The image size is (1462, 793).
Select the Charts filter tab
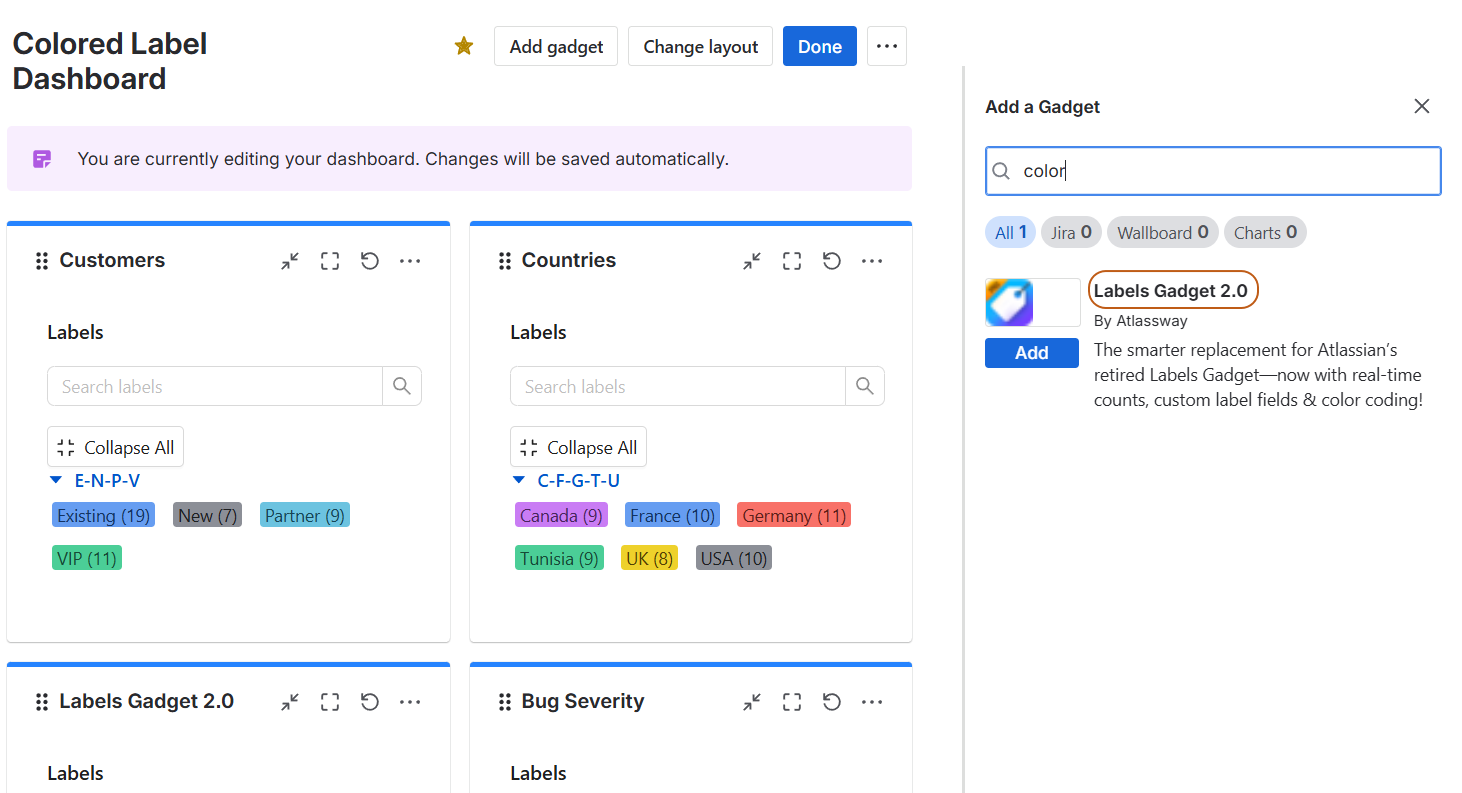click(1264, 233)
